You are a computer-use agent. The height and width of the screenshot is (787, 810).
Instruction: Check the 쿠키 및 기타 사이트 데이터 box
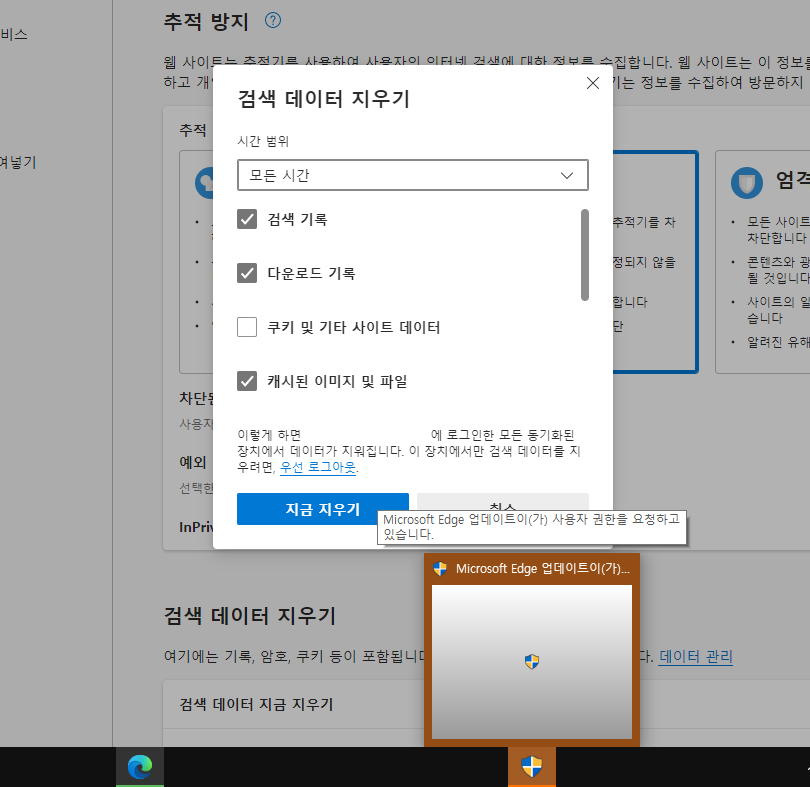point(247,327)
